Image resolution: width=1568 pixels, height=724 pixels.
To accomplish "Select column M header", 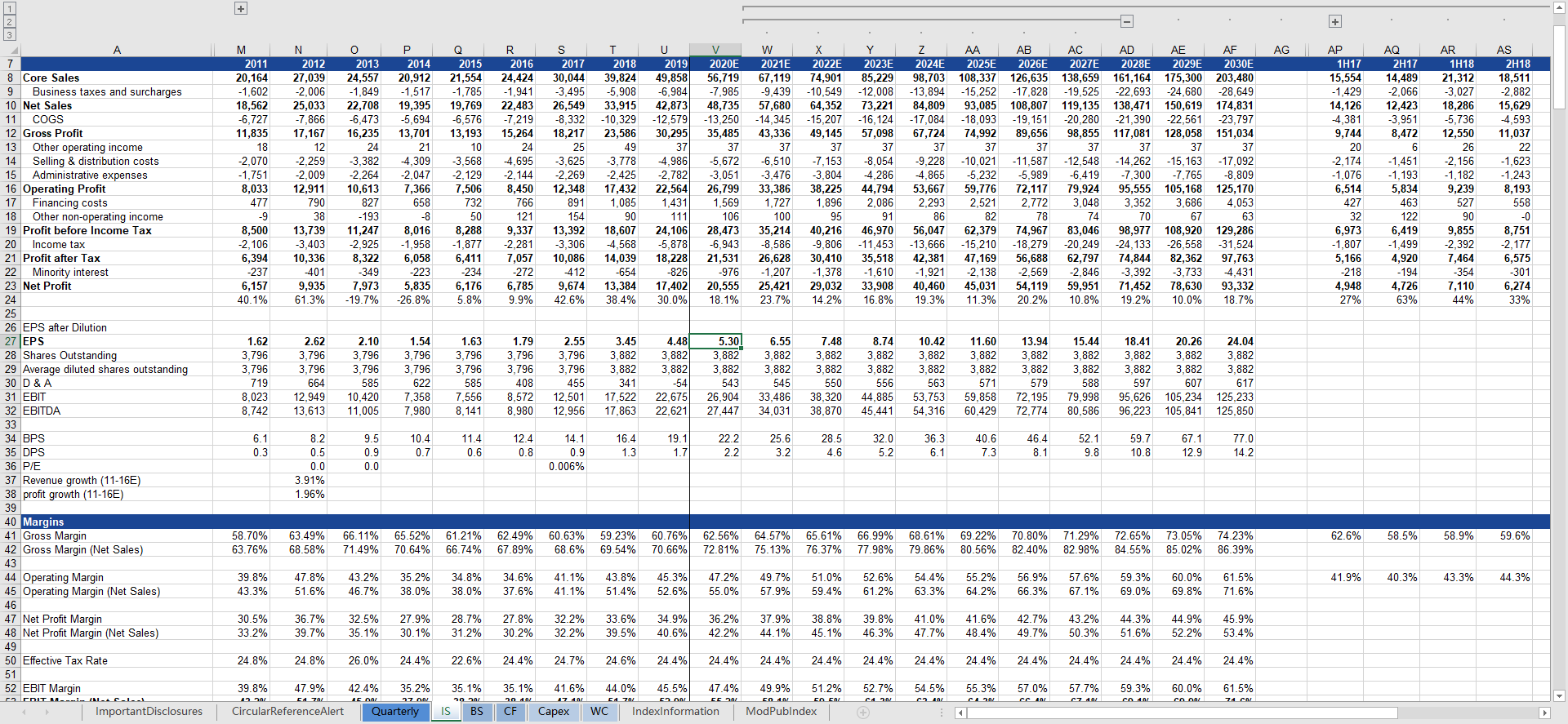I will [242, 50].
